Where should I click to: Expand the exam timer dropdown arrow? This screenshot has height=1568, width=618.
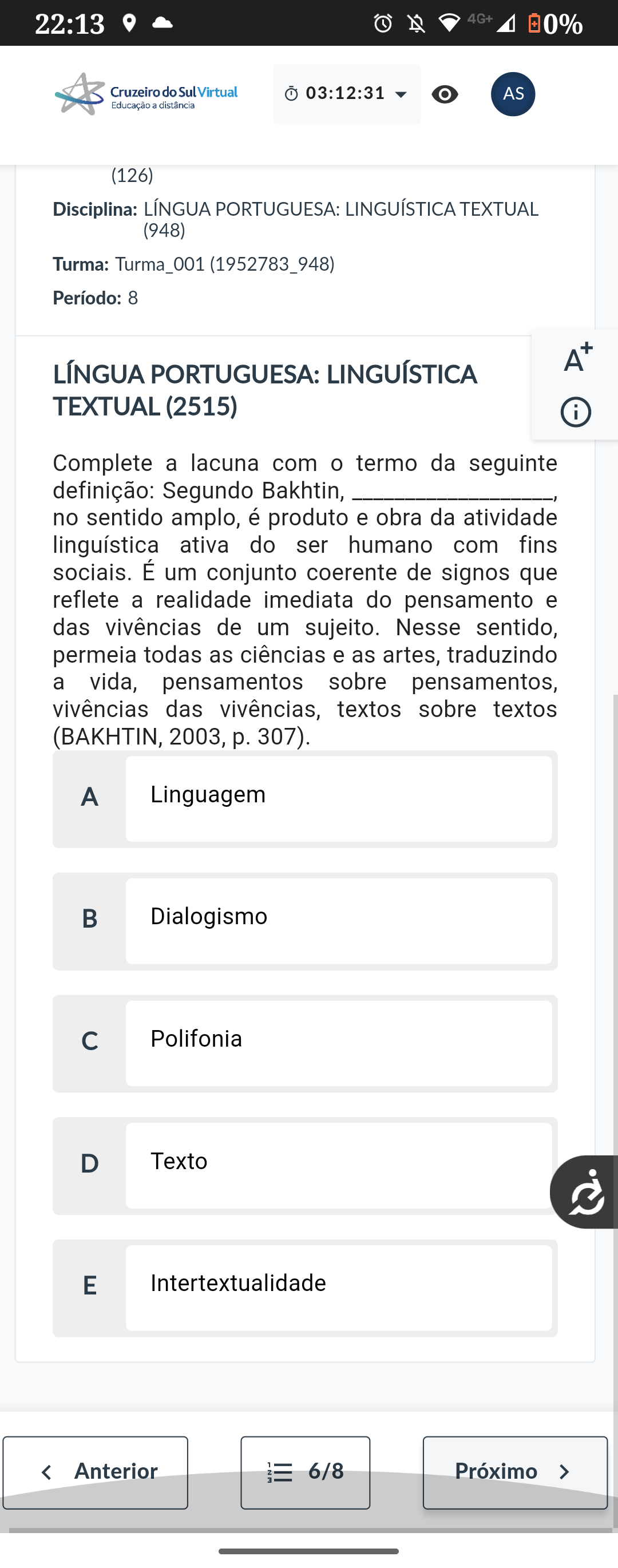point(401,94)
